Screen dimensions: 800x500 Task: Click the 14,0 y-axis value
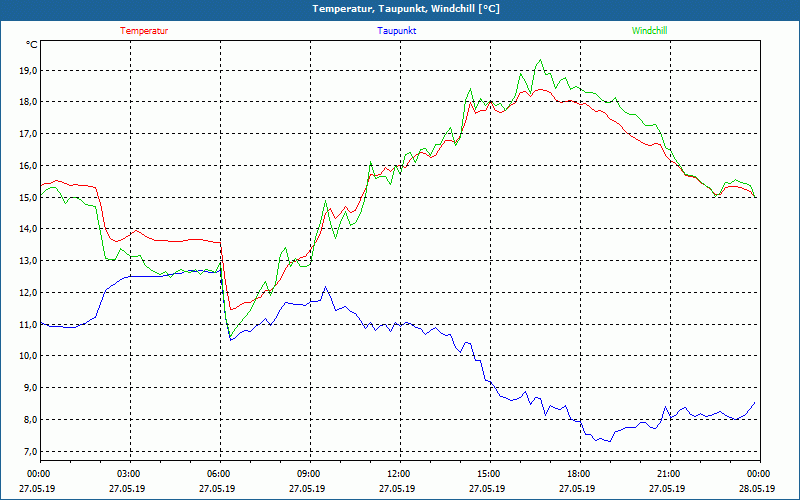[28, 229]
